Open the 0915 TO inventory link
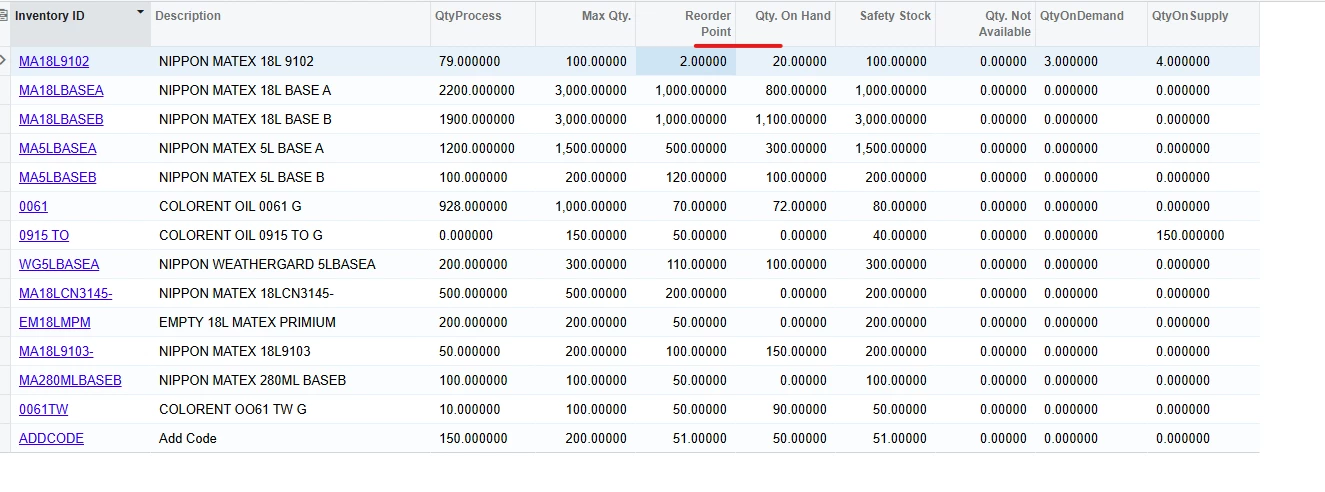Viewport: 1325px width, 492px height. click(x=44, y=235)
